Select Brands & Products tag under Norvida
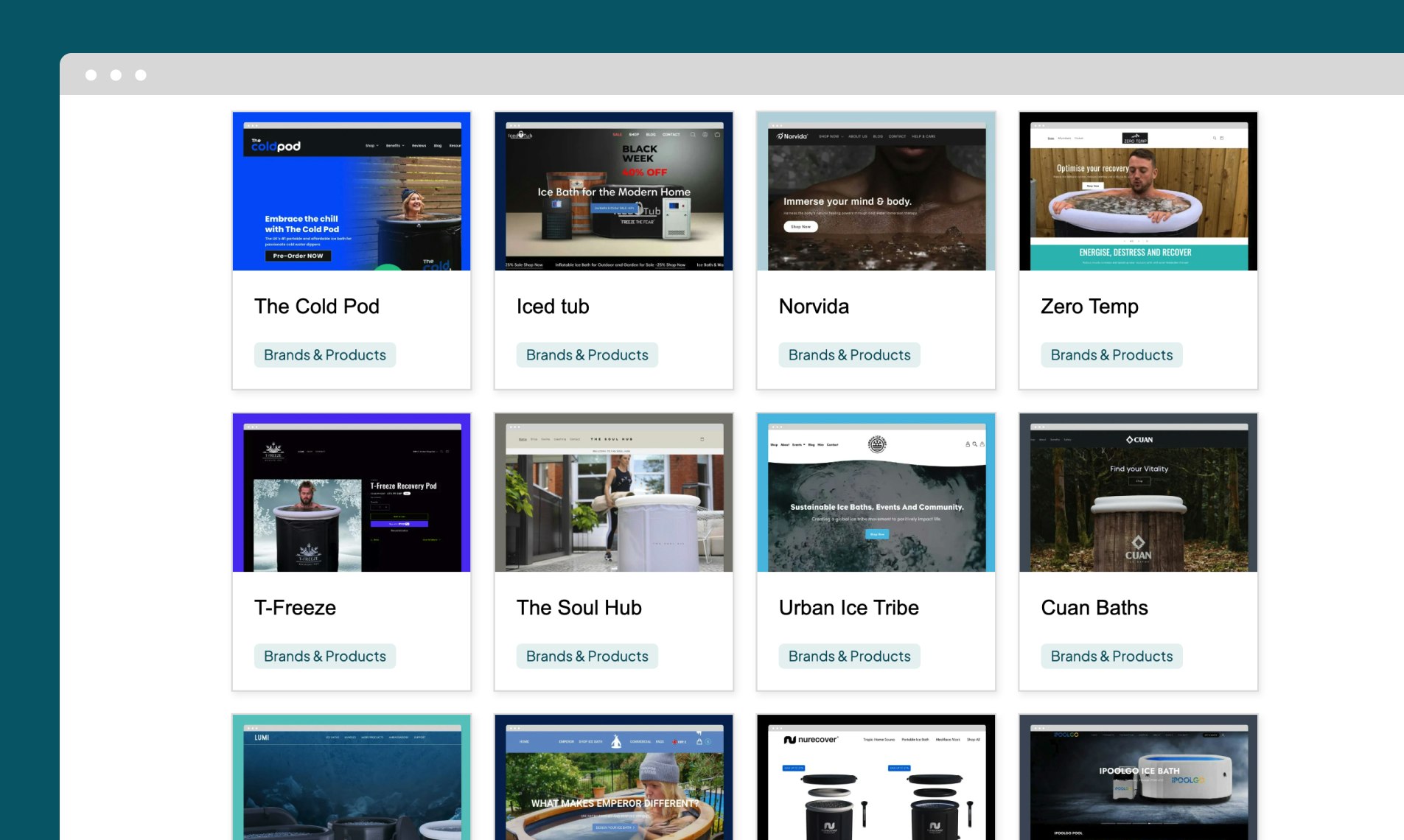Viewport: 1404px width, 840px height. [x=850, y=355]
